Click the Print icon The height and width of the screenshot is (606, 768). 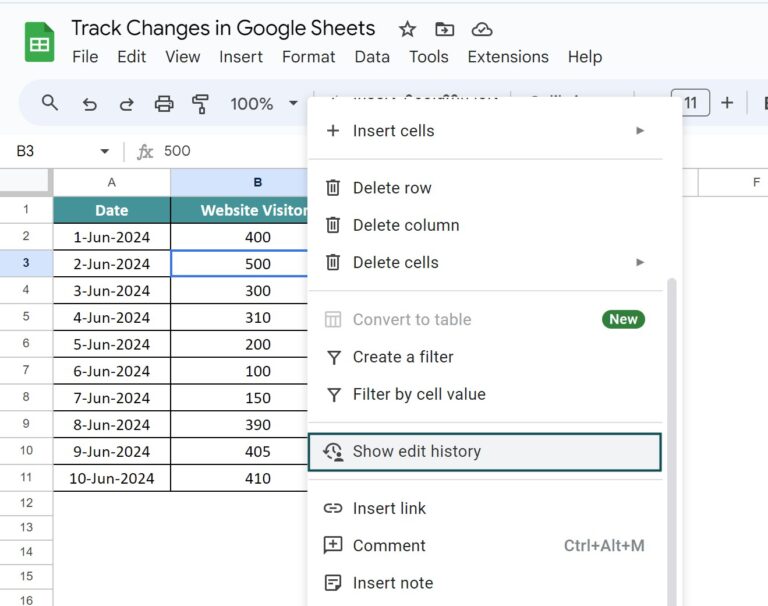164,104
